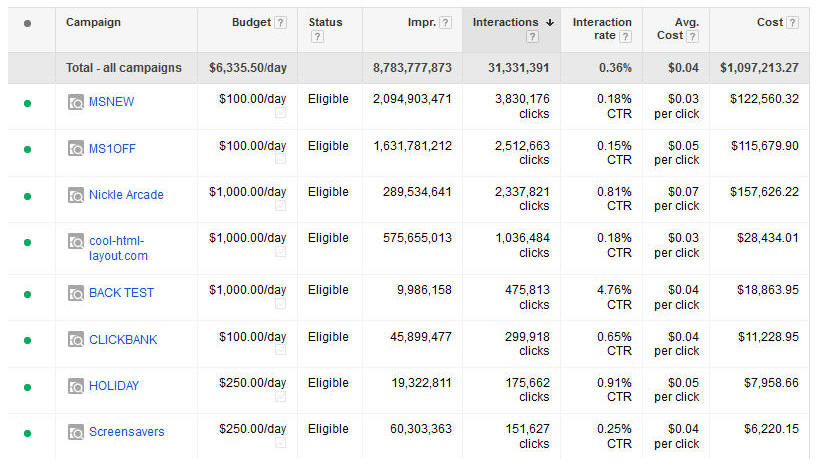The height and width of the screenshot is (469, 819).
Task: Click the help icon beside Cost header
Action: pos(792,23)
